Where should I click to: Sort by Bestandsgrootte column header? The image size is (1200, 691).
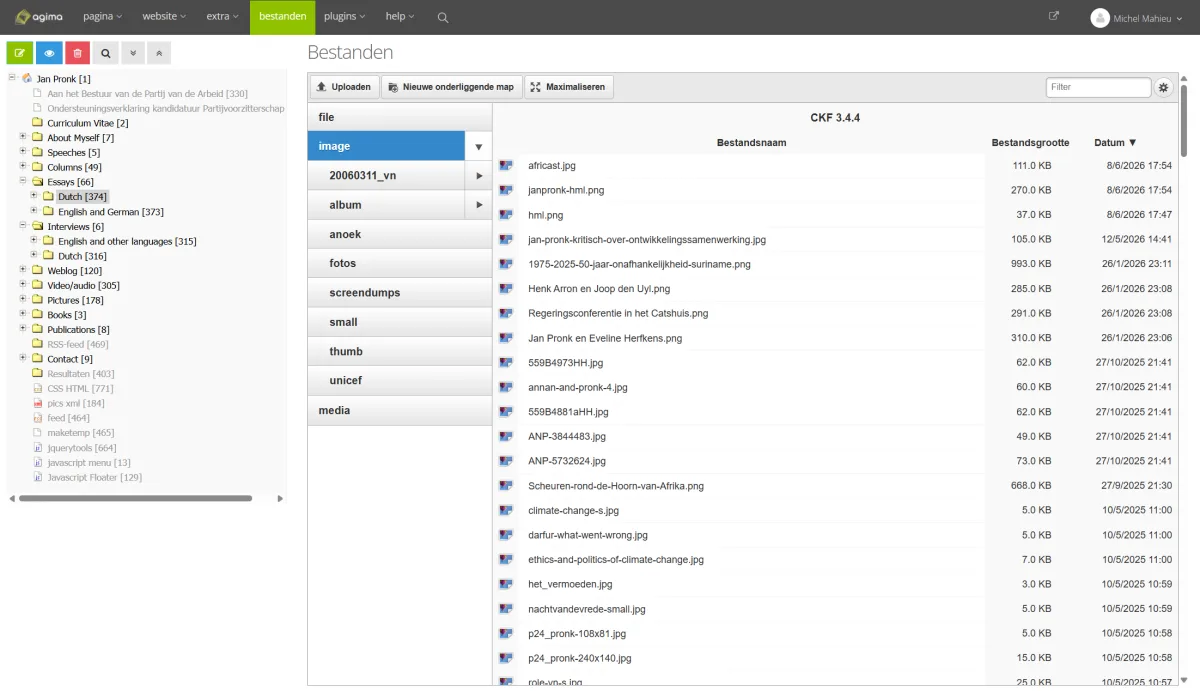(1030, 143)
